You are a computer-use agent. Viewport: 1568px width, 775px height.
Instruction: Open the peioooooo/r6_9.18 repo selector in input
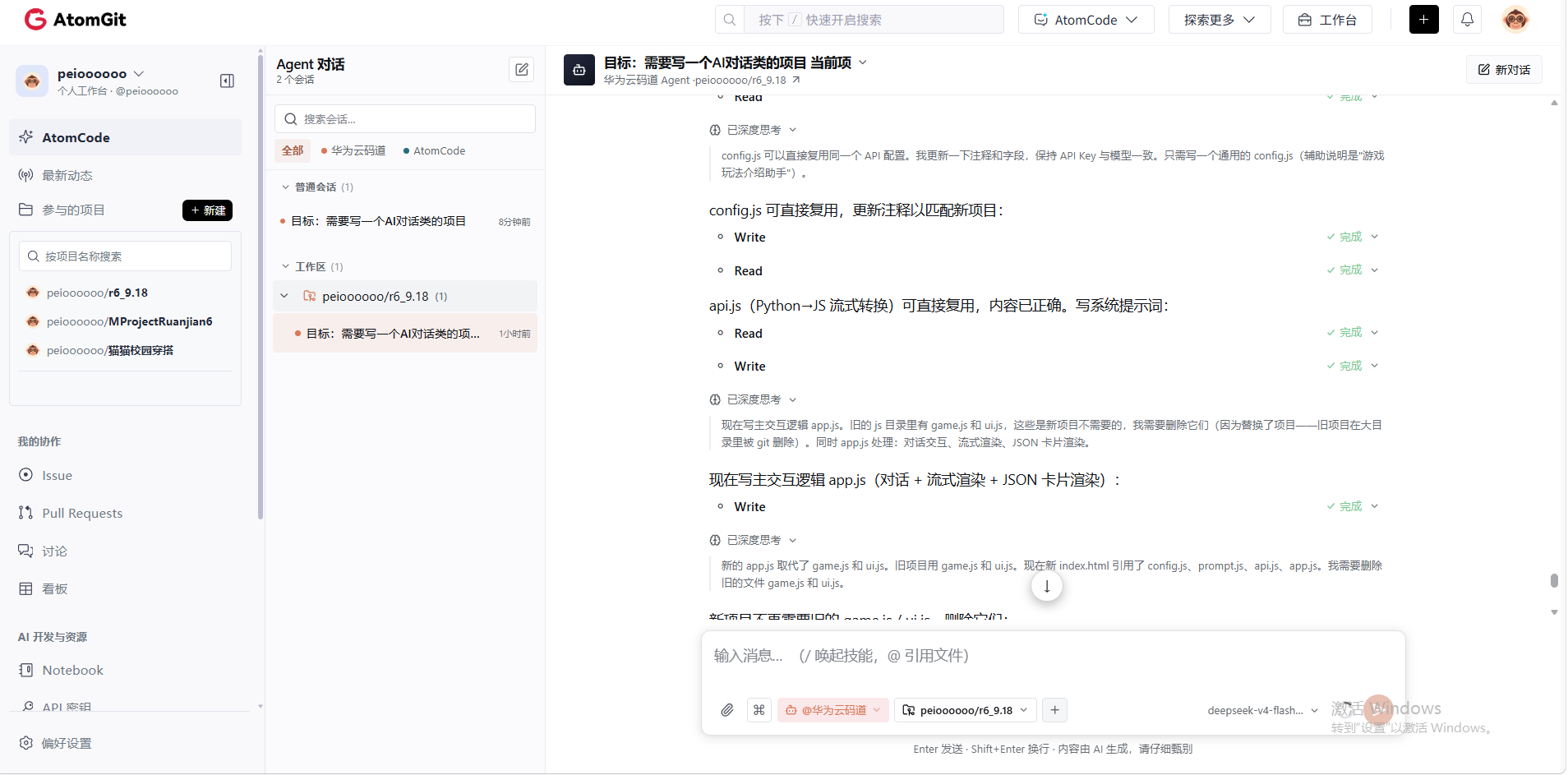pyautogui.click(x=965, y=710)
